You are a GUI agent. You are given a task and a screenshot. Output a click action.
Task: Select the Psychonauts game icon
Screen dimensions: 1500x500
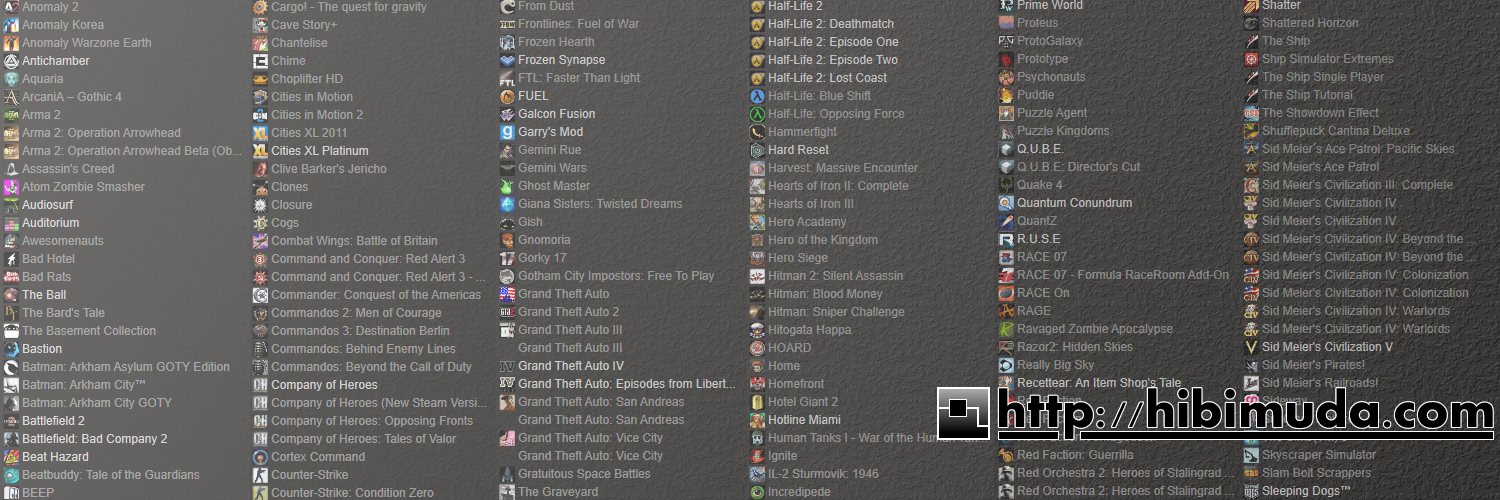point(1006,77)
